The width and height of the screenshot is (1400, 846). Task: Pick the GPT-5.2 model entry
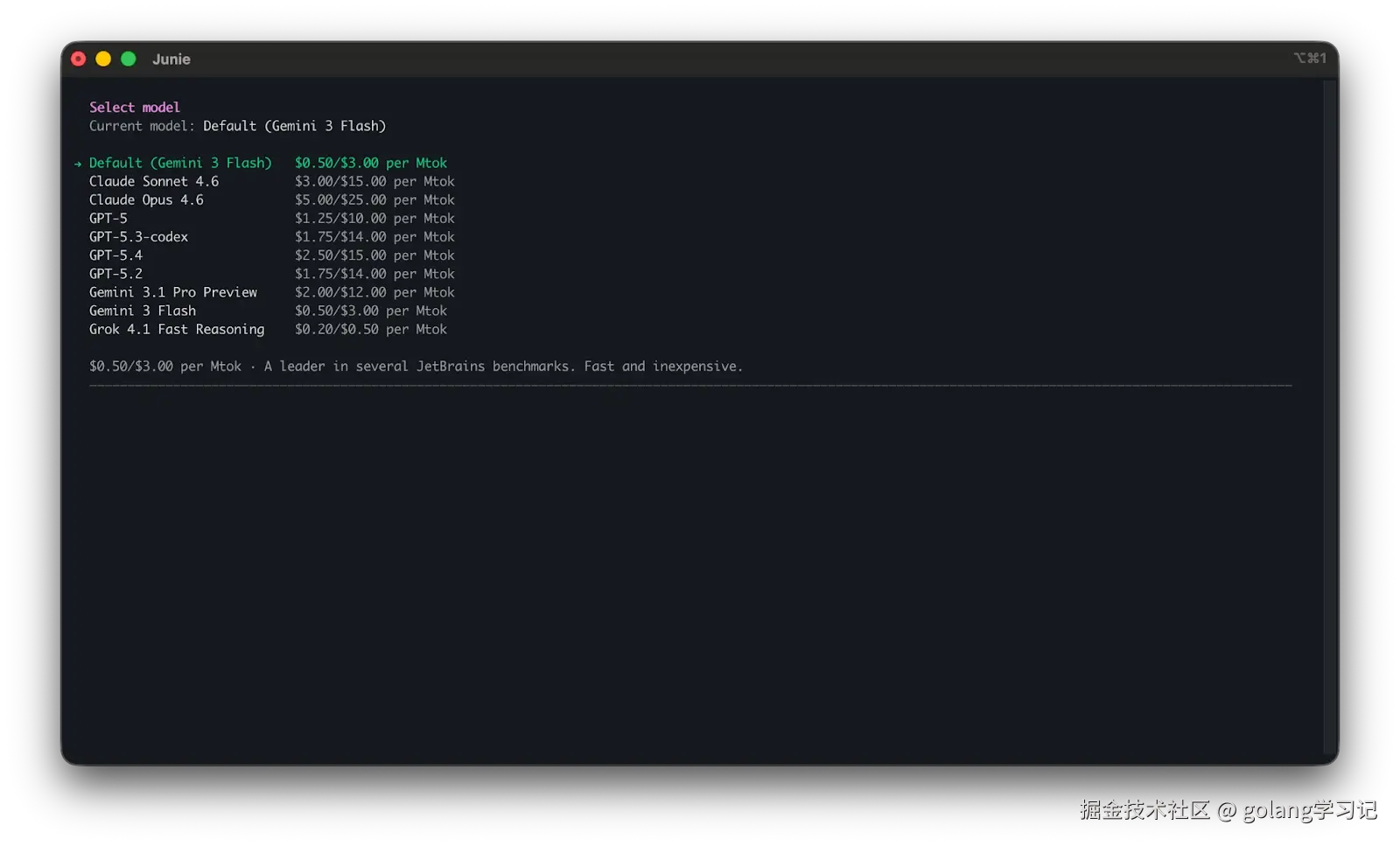tap(115, 273)
